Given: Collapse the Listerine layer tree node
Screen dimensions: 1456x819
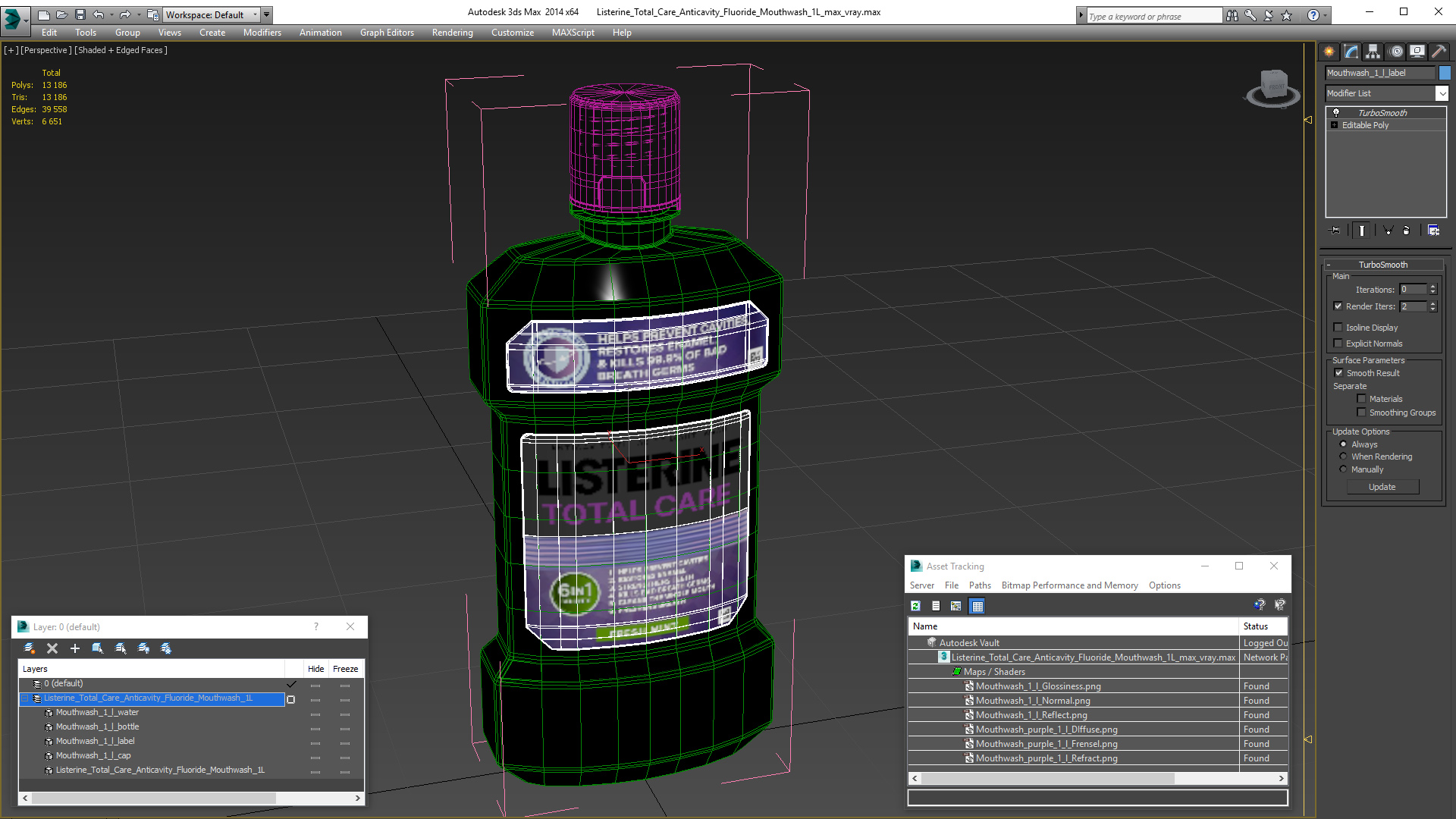Looking at the screenshot, I should [x=24, y=698].
